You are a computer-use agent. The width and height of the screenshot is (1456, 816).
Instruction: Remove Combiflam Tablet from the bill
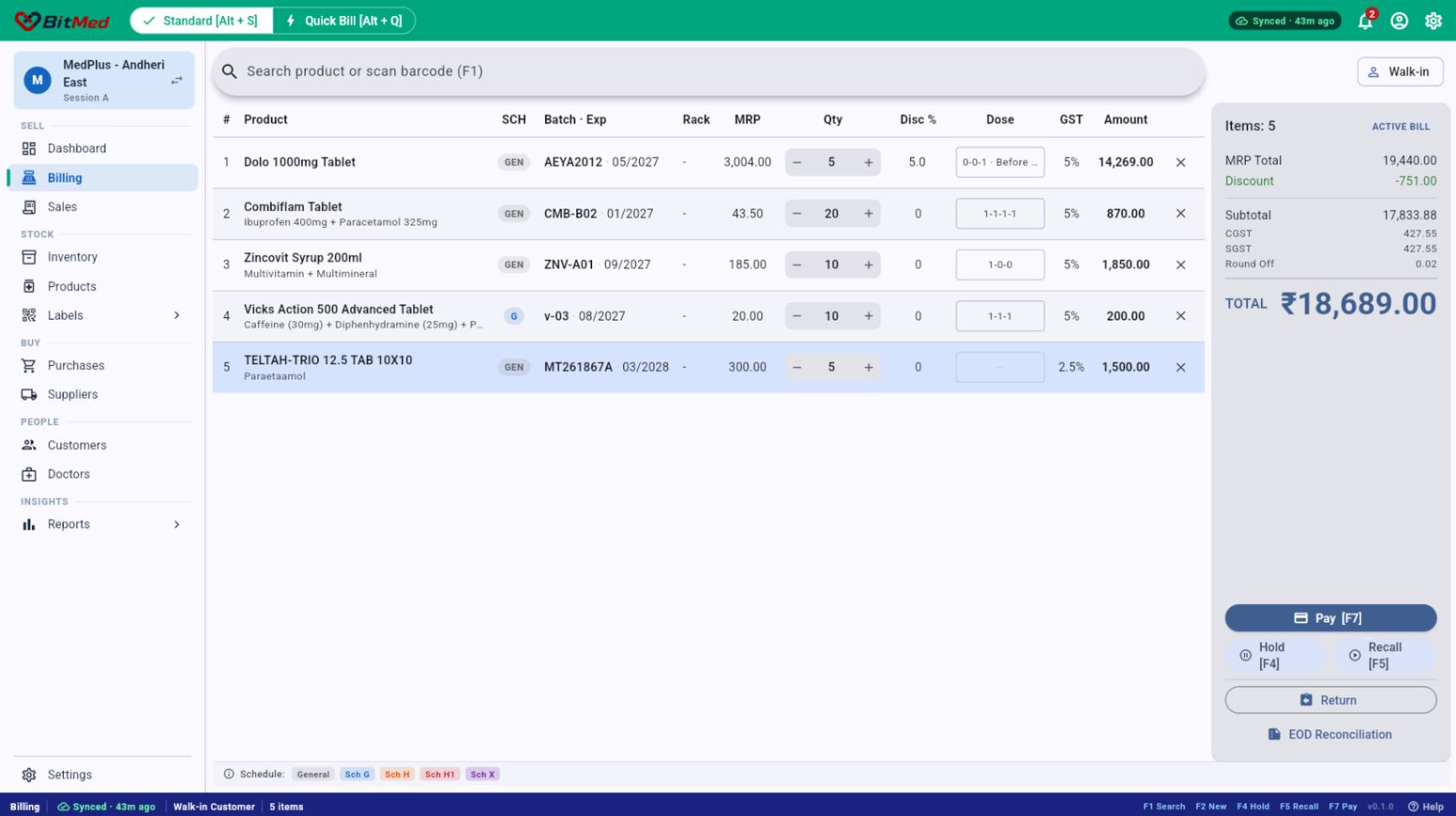click(1180, 214)
